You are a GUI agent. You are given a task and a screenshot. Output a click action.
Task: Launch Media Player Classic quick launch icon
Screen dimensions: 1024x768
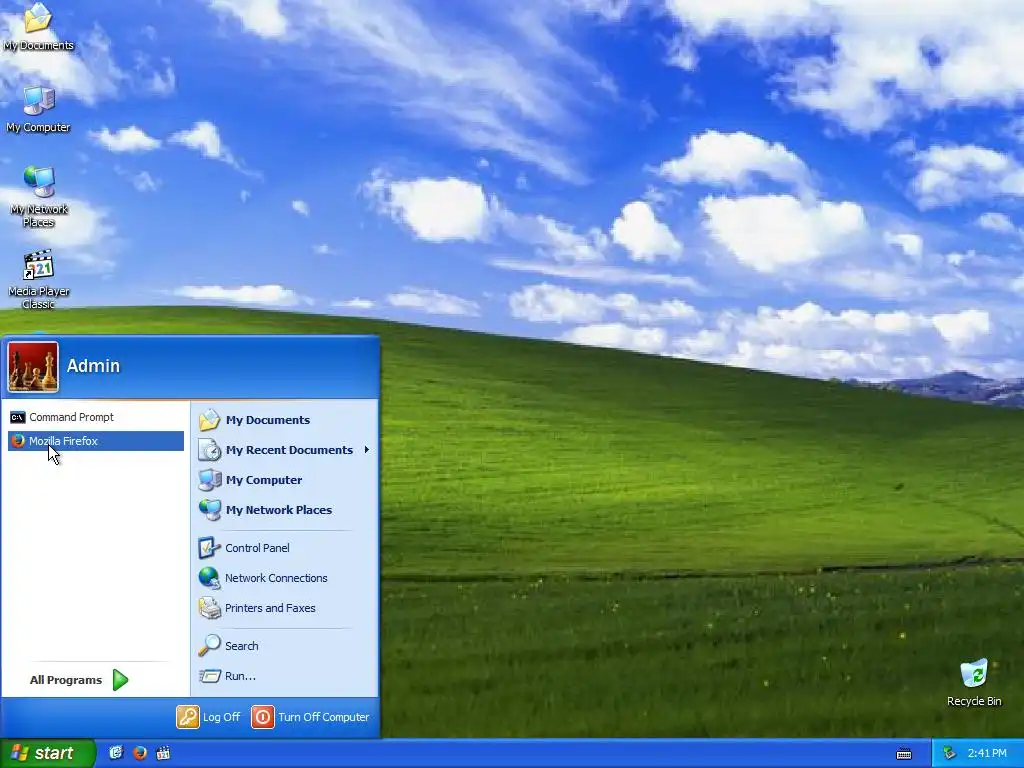tap(163, 753)
